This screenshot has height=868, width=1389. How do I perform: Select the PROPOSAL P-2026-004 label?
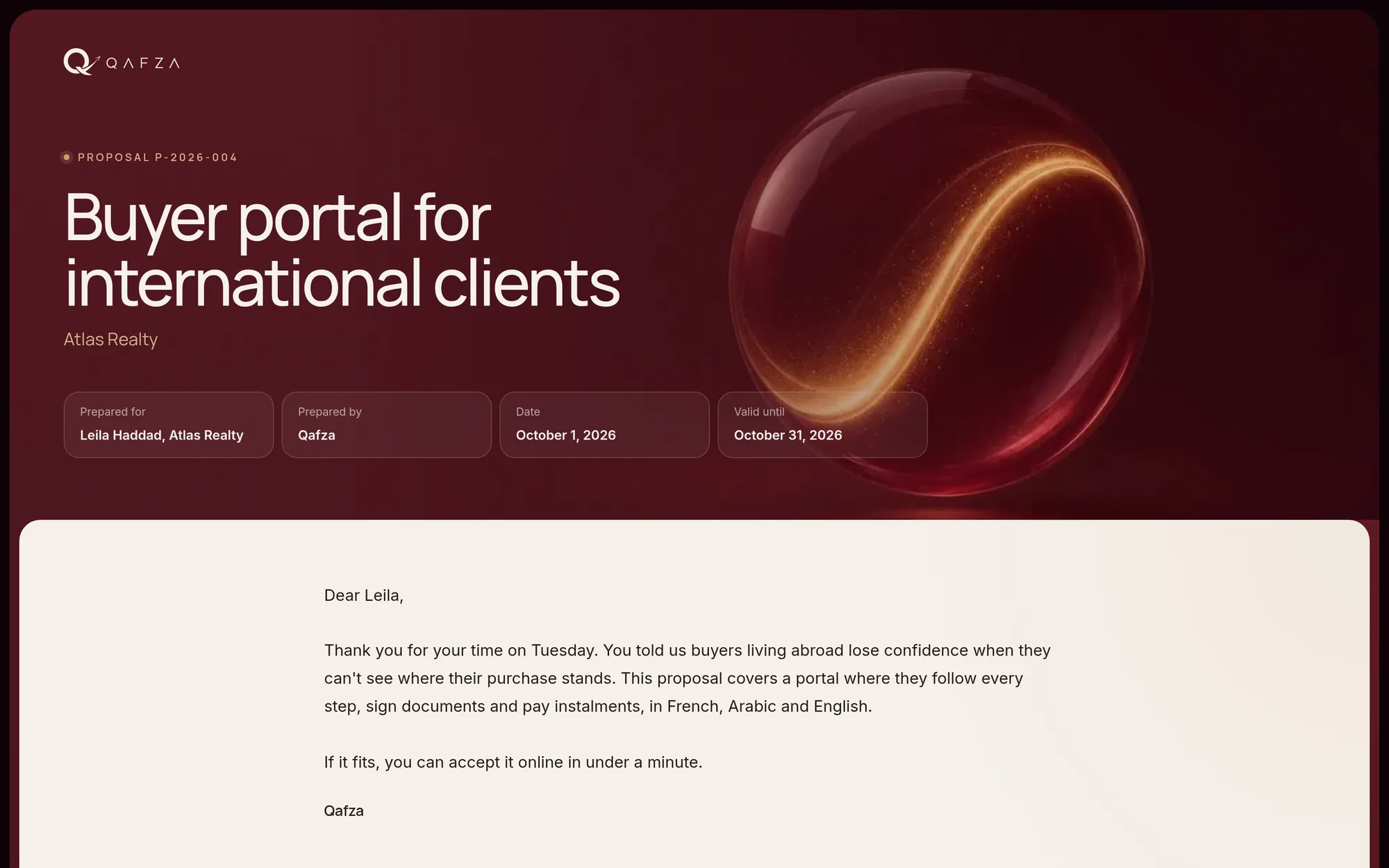coord(157,157)
